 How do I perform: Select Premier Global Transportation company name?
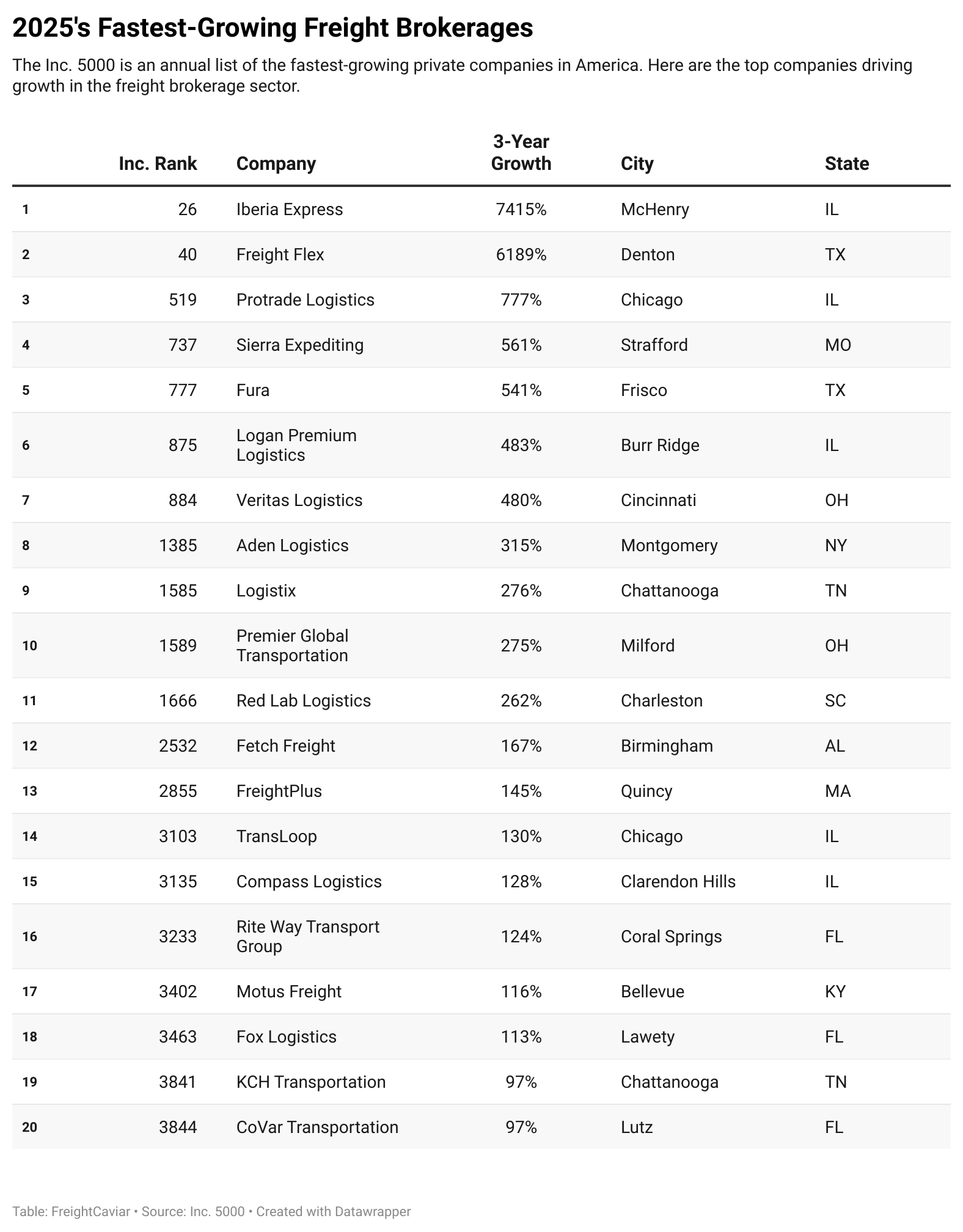(292, 645)
